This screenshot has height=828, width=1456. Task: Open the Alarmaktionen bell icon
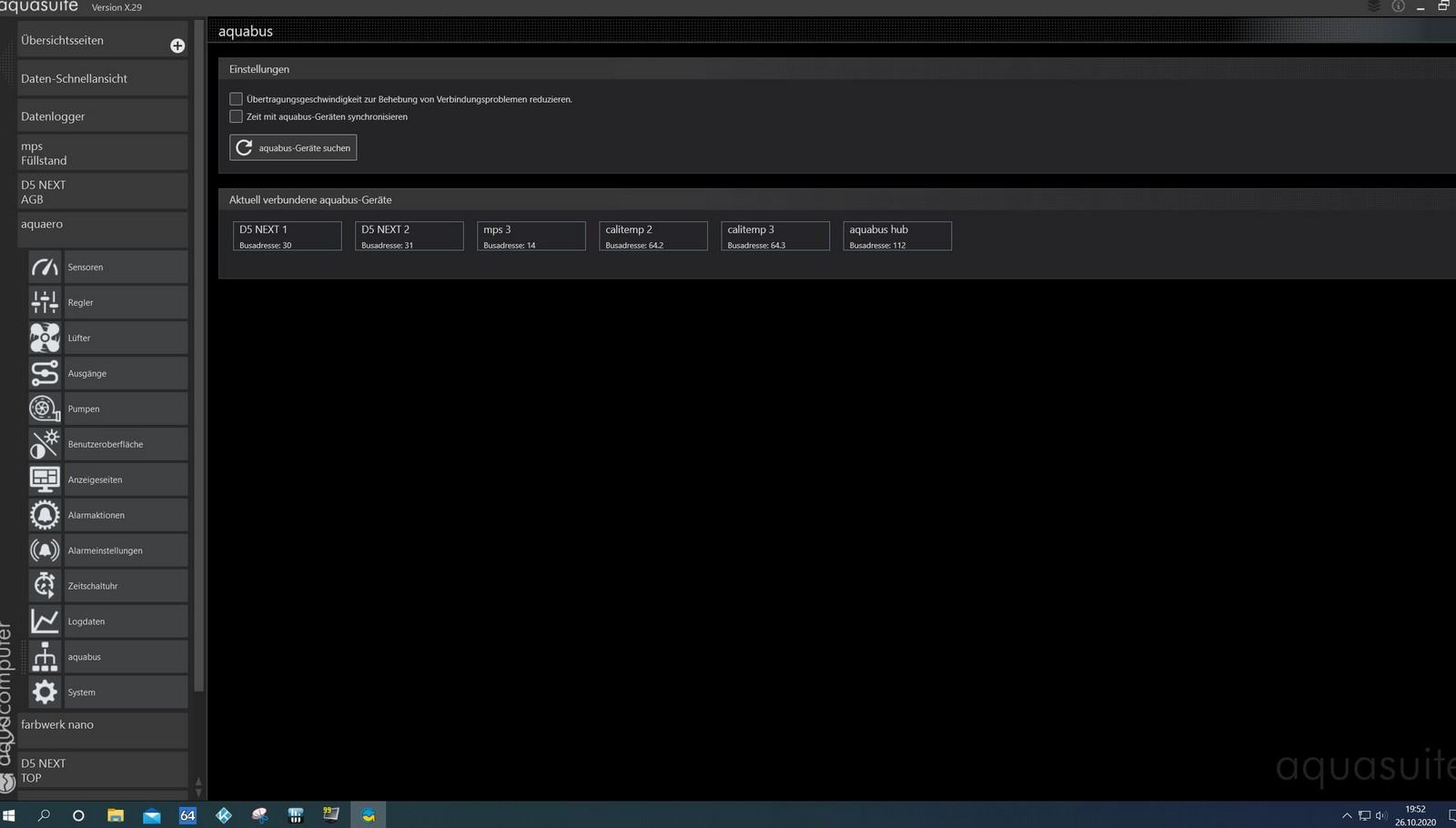[45, 515]
